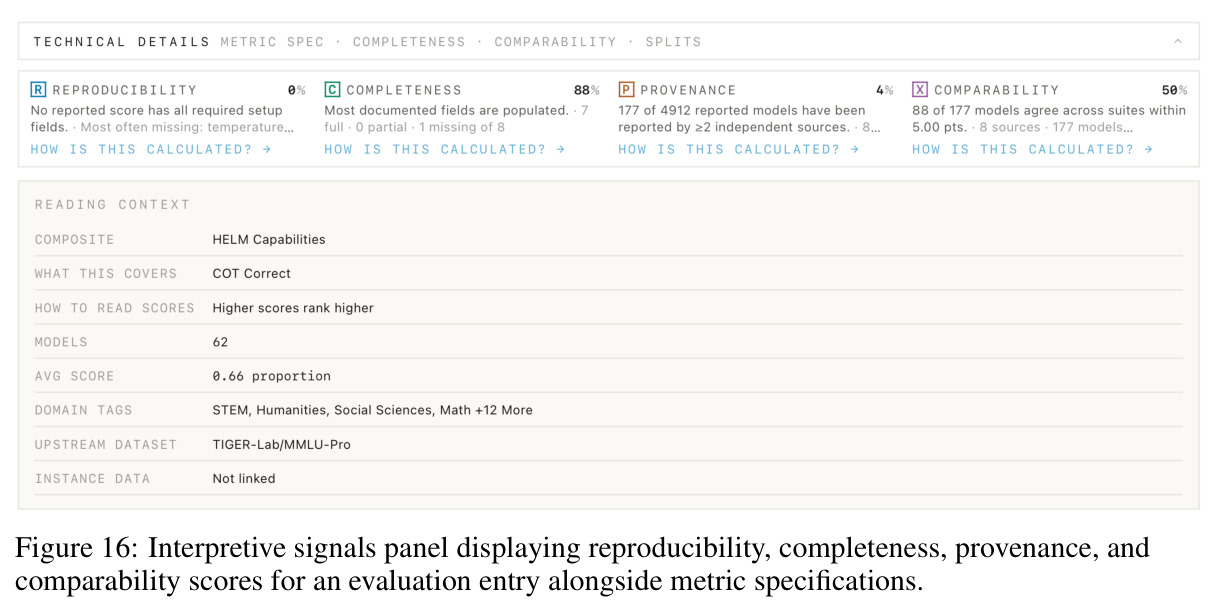Click the blue R Reproducibility icon
1217x612 pixels.
pos(38,90)
